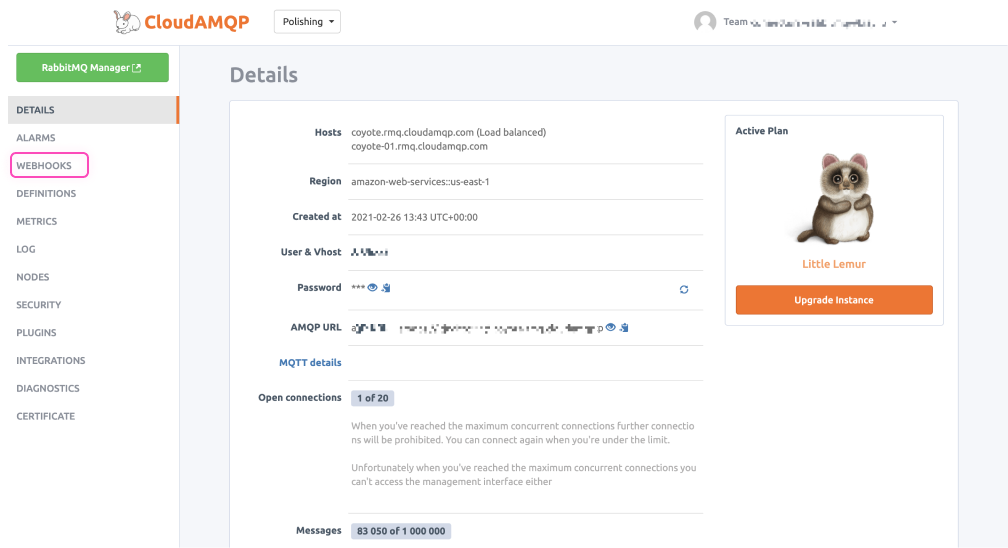Screen dimensions: 1008x548
Task: Click the user avatar icon
Action: point(705,22)
